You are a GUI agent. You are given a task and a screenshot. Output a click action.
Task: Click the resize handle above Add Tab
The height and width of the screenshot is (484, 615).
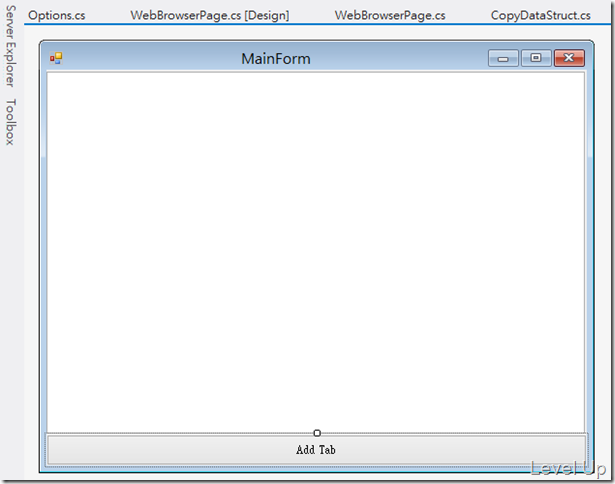coord(317,433)
